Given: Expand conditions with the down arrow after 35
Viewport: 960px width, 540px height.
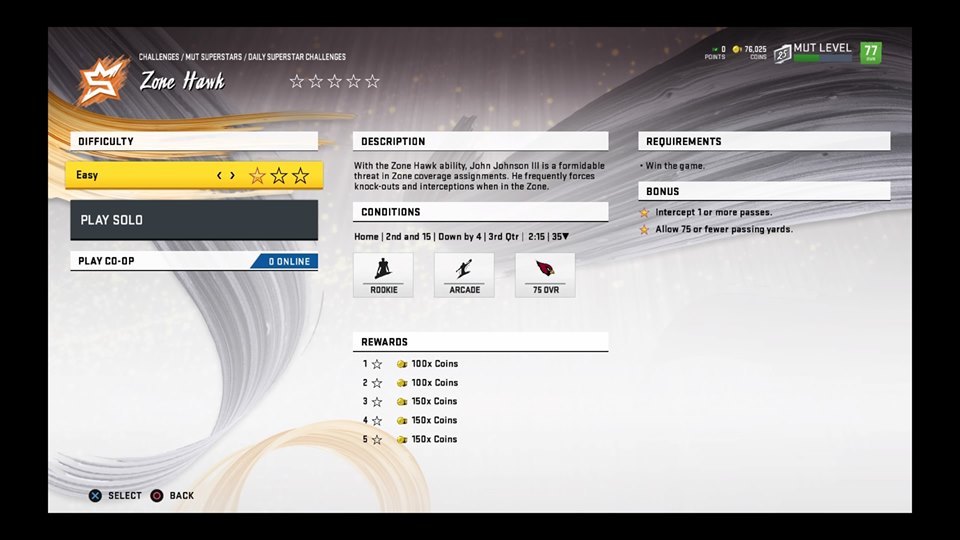Looking at the screenshot, I should [566, 236].
